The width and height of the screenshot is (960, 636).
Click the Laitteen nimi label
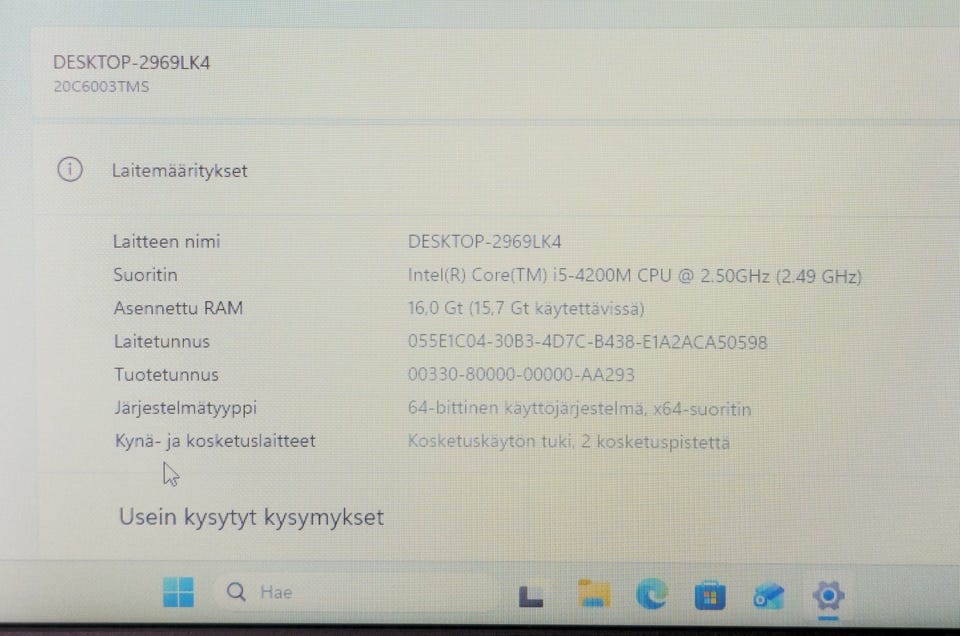167,241
